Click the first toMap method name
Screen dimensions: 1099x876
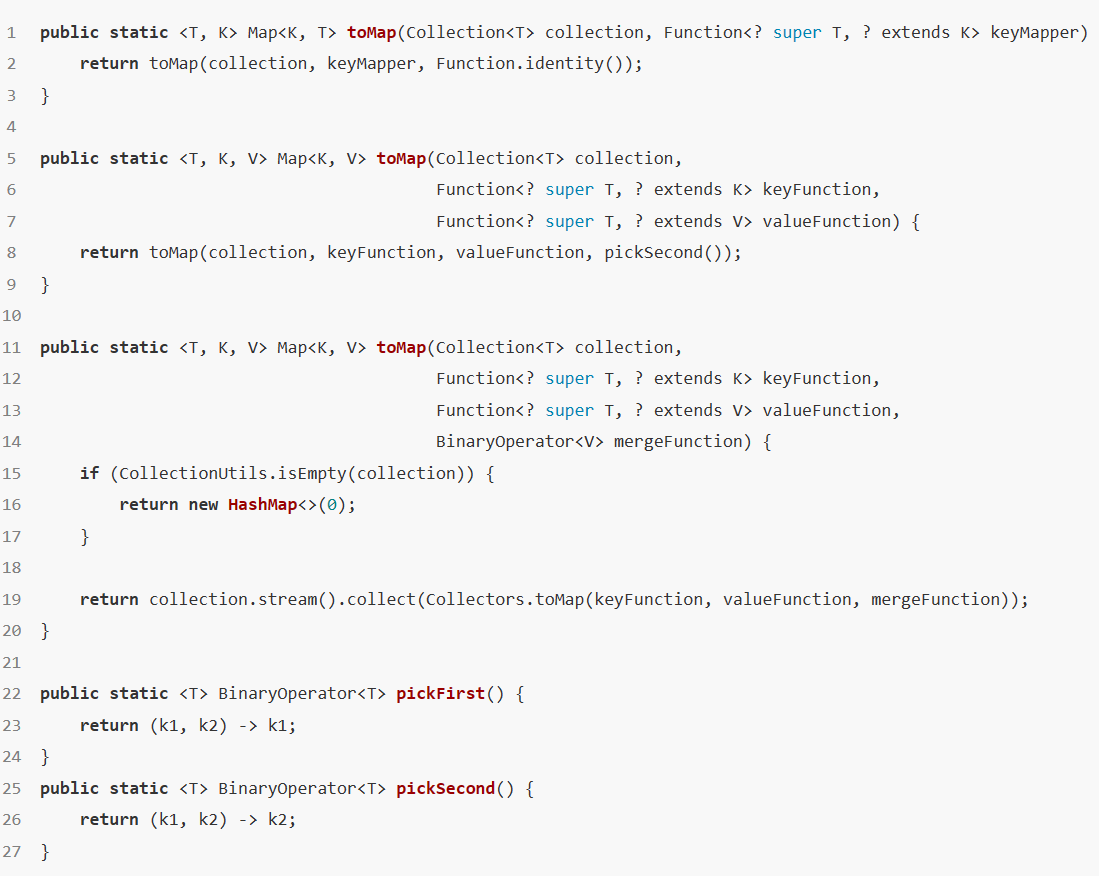pyautogui.click(x=371, y=33)
